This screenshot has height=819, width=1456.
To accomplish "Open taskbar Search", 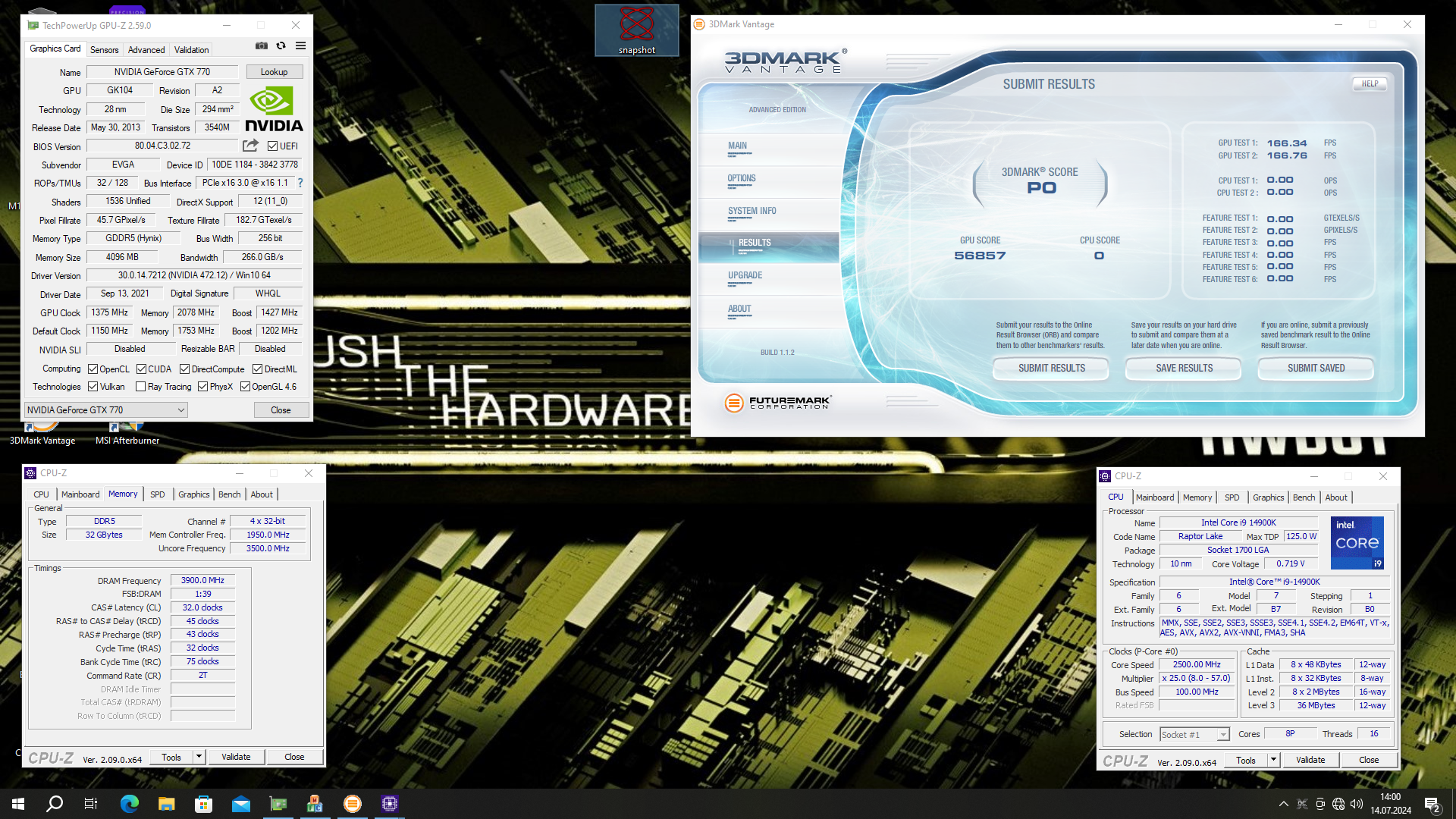I will 55,804.
